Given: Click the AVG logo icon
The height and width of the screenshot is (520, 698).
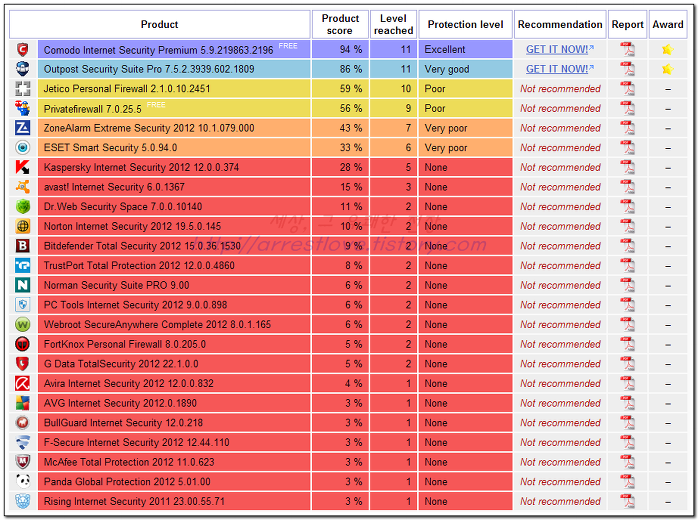Looking at the screenshot, I should [x=23, y=403].
